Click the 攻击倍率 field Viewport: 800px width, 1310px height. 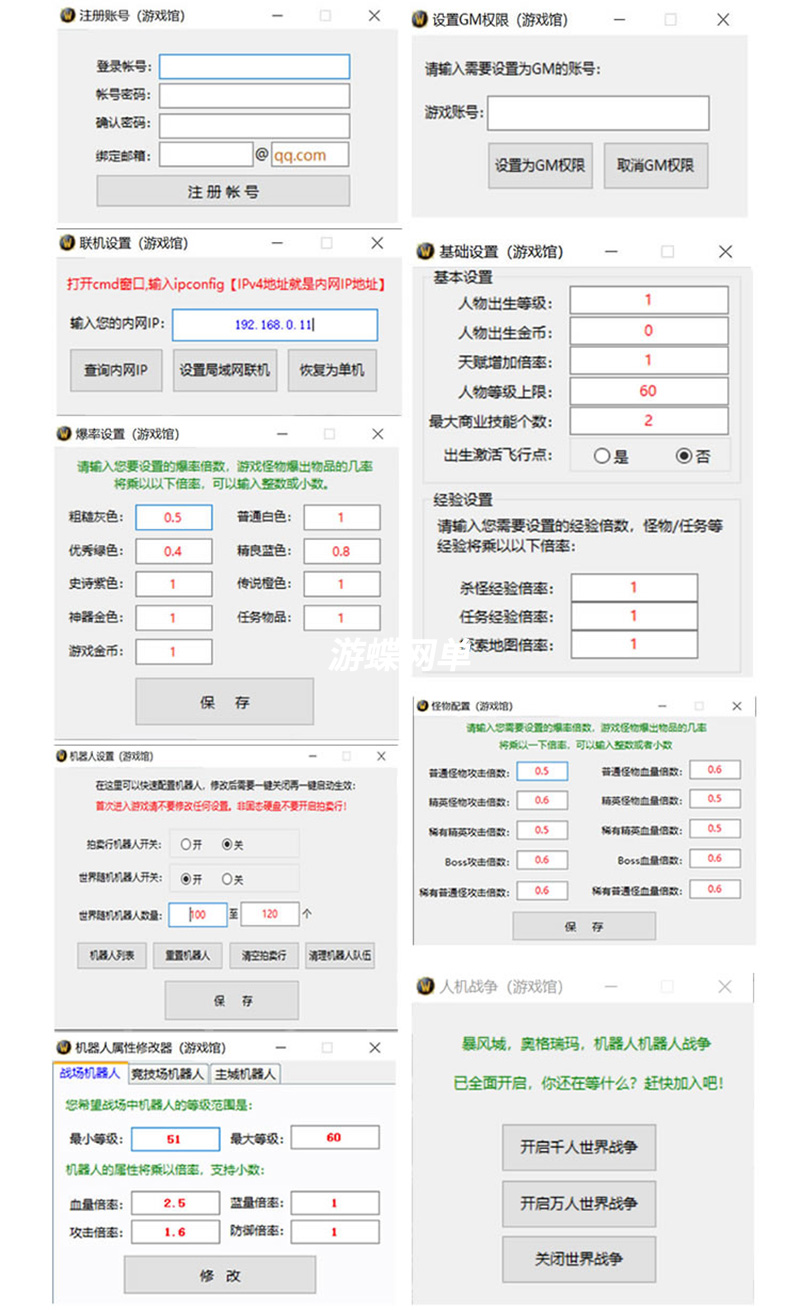click(x=175, y=1232)
